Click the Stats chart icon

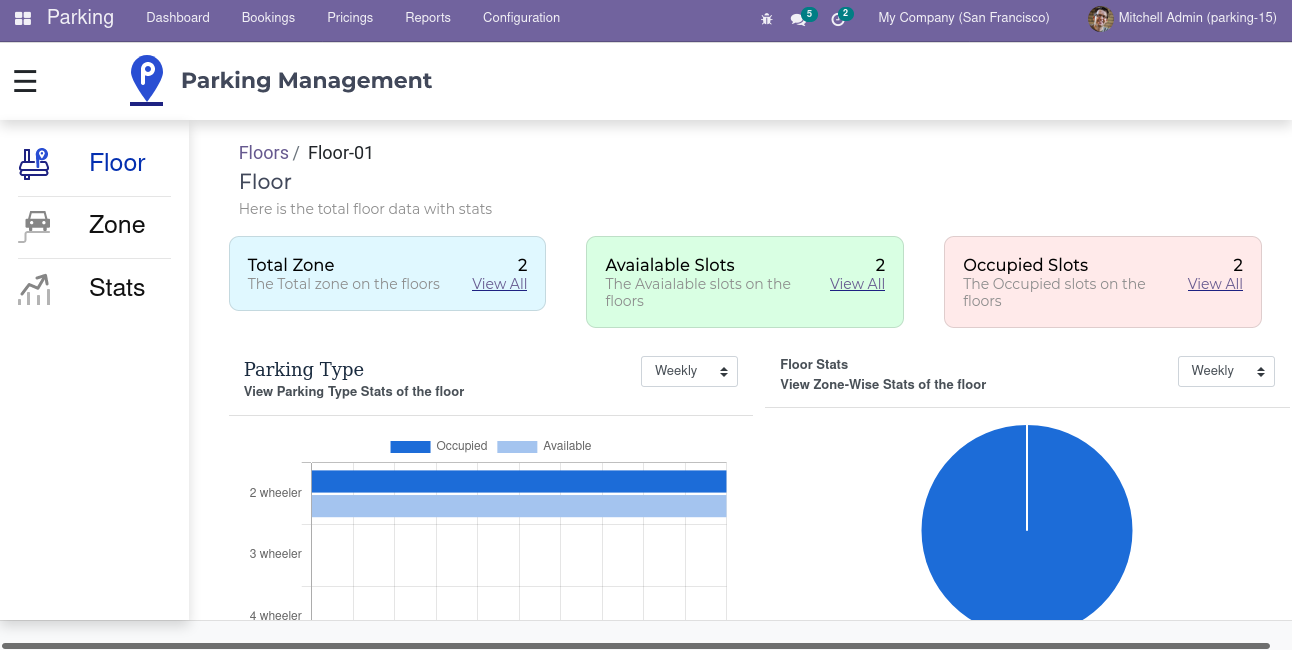(x=34, y=289)
